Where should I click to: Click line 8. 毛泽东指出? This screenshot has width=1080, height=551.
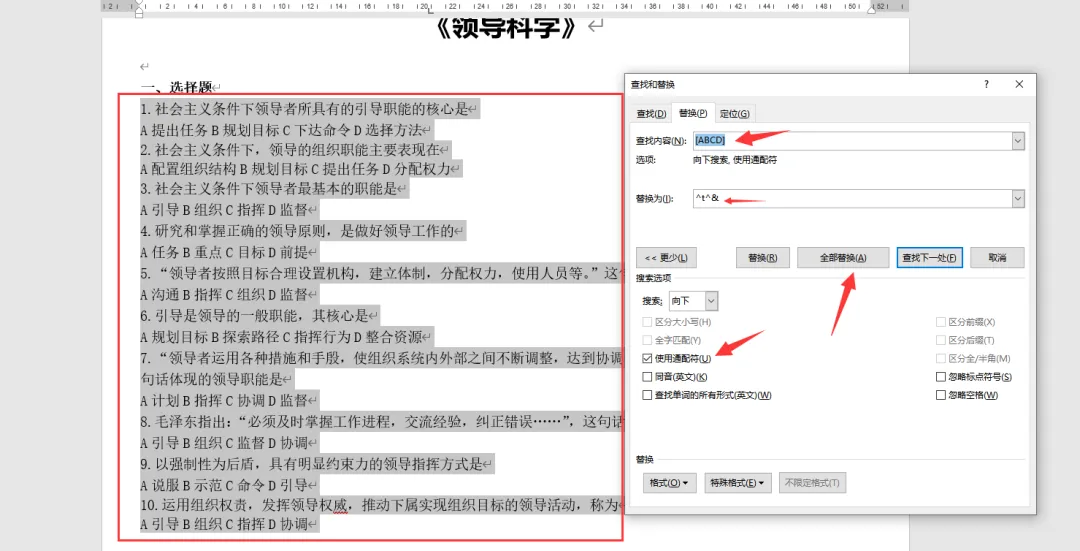[x=381, y=422]
